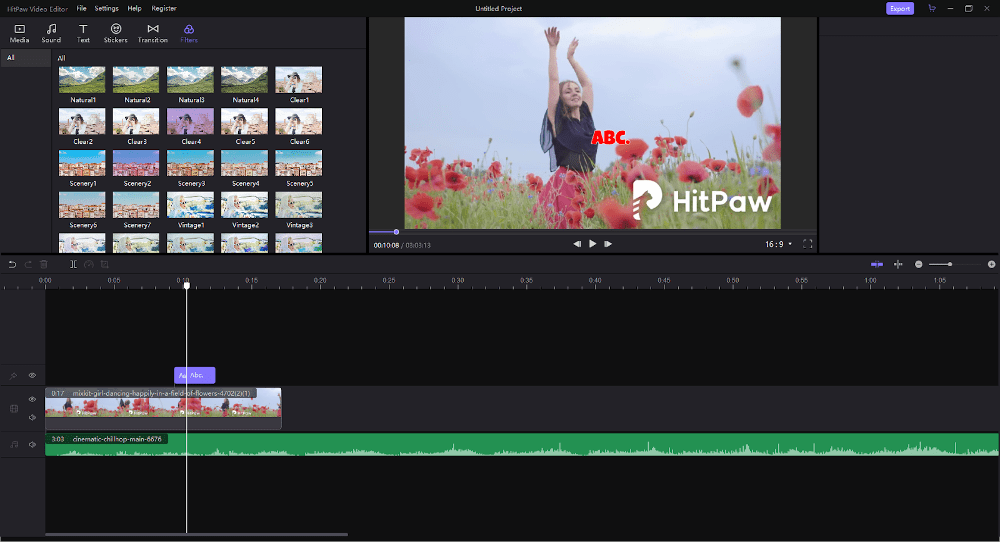Open the Settings menu
This screenshot has width=1000, height=542.
tap(107, 8)
